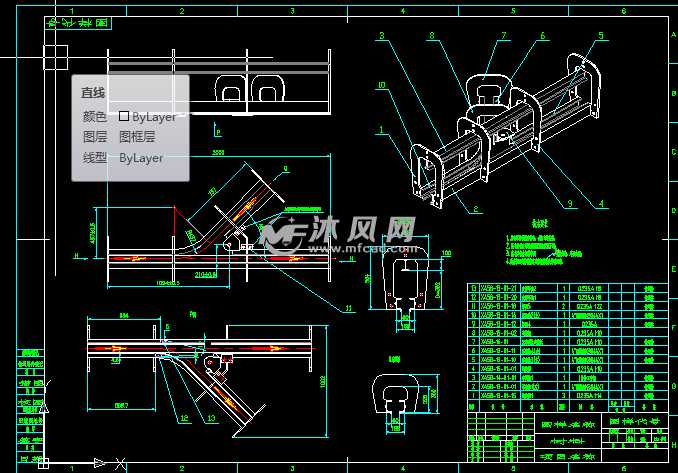678x473 pixels.
Task: Select balloon number 6 on the isometric view
Action: coord(543,35)
